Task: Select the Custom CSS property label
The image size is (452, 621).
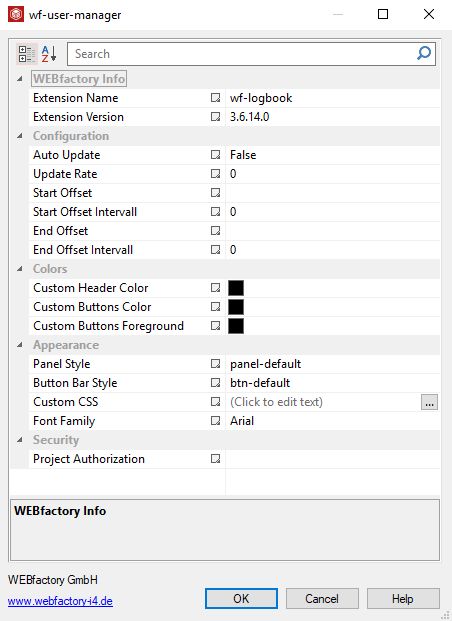Action: click(x=66, y=402)
